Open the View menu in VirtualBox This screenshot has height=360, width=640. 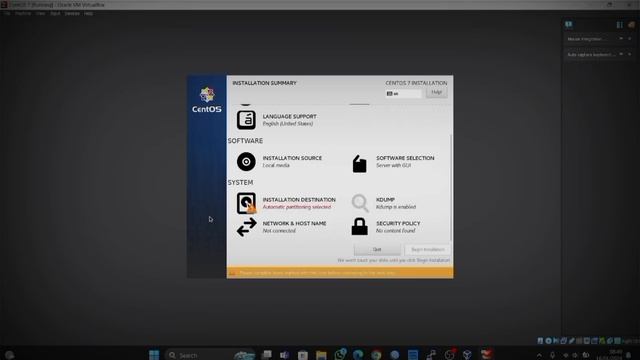(40, 13)
